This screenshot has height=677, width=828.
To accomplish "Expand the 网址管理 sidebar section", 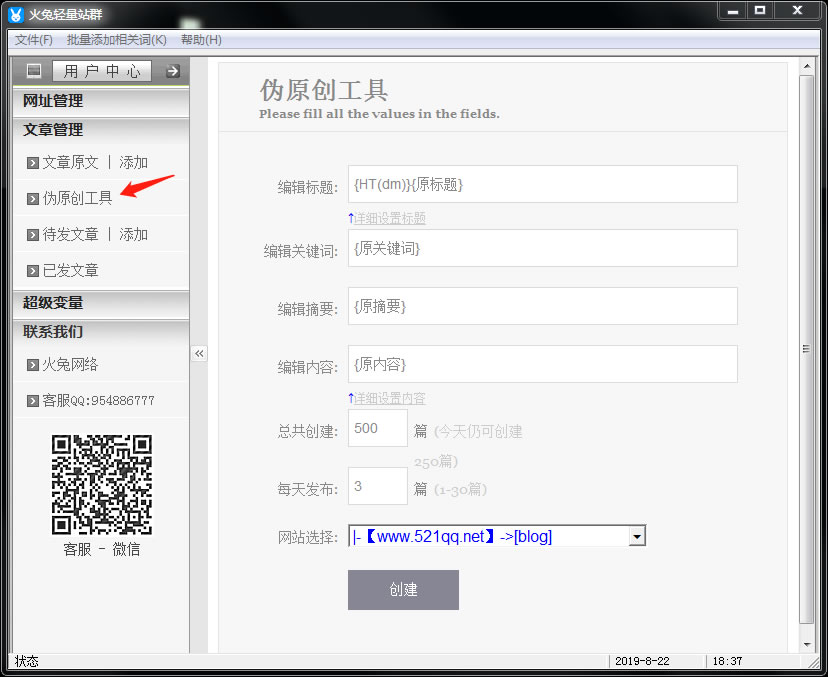I will tap(53, 101).
